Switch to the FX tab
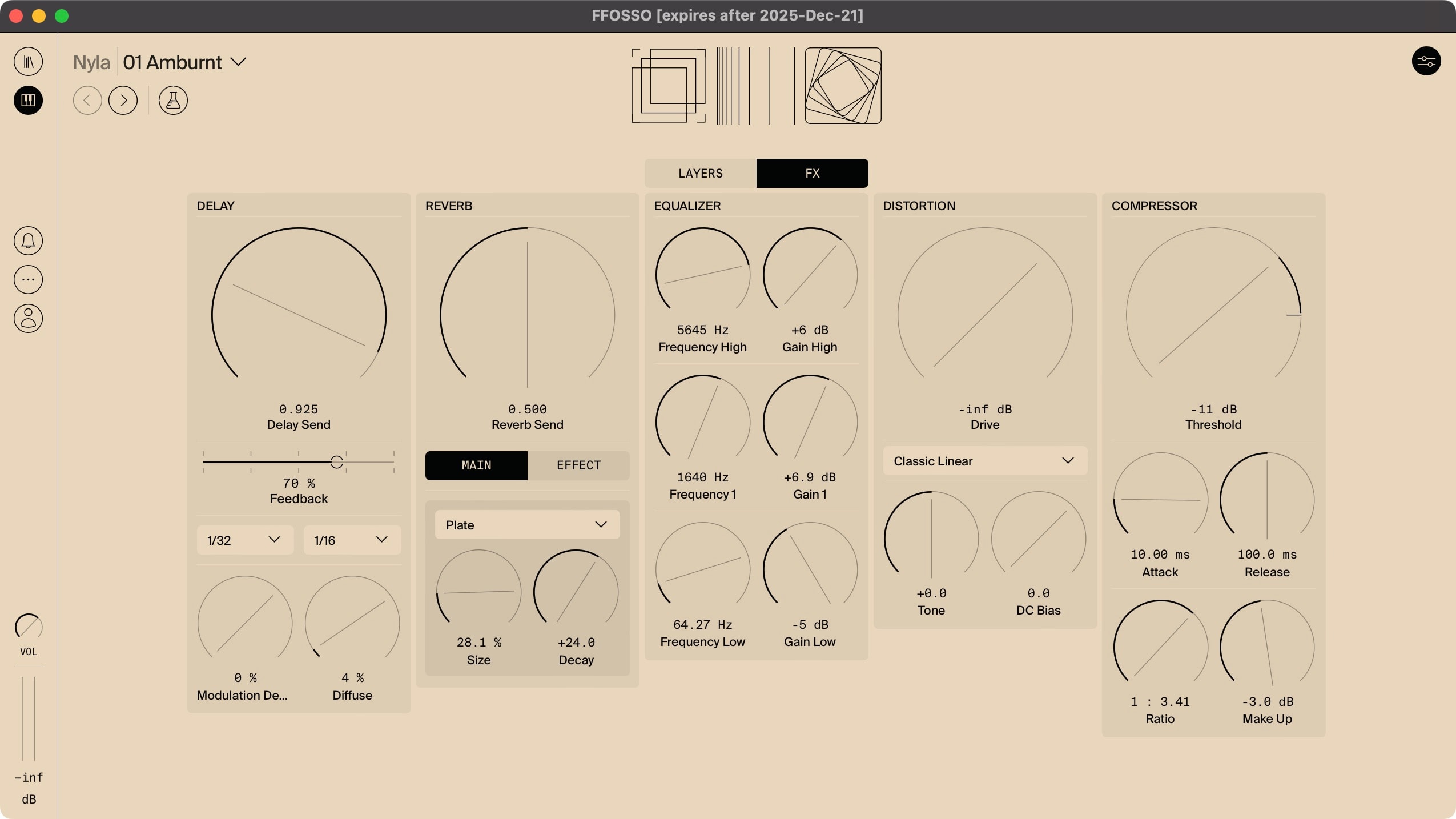Screen dimensions: 1456x819 tap(811, 173)
